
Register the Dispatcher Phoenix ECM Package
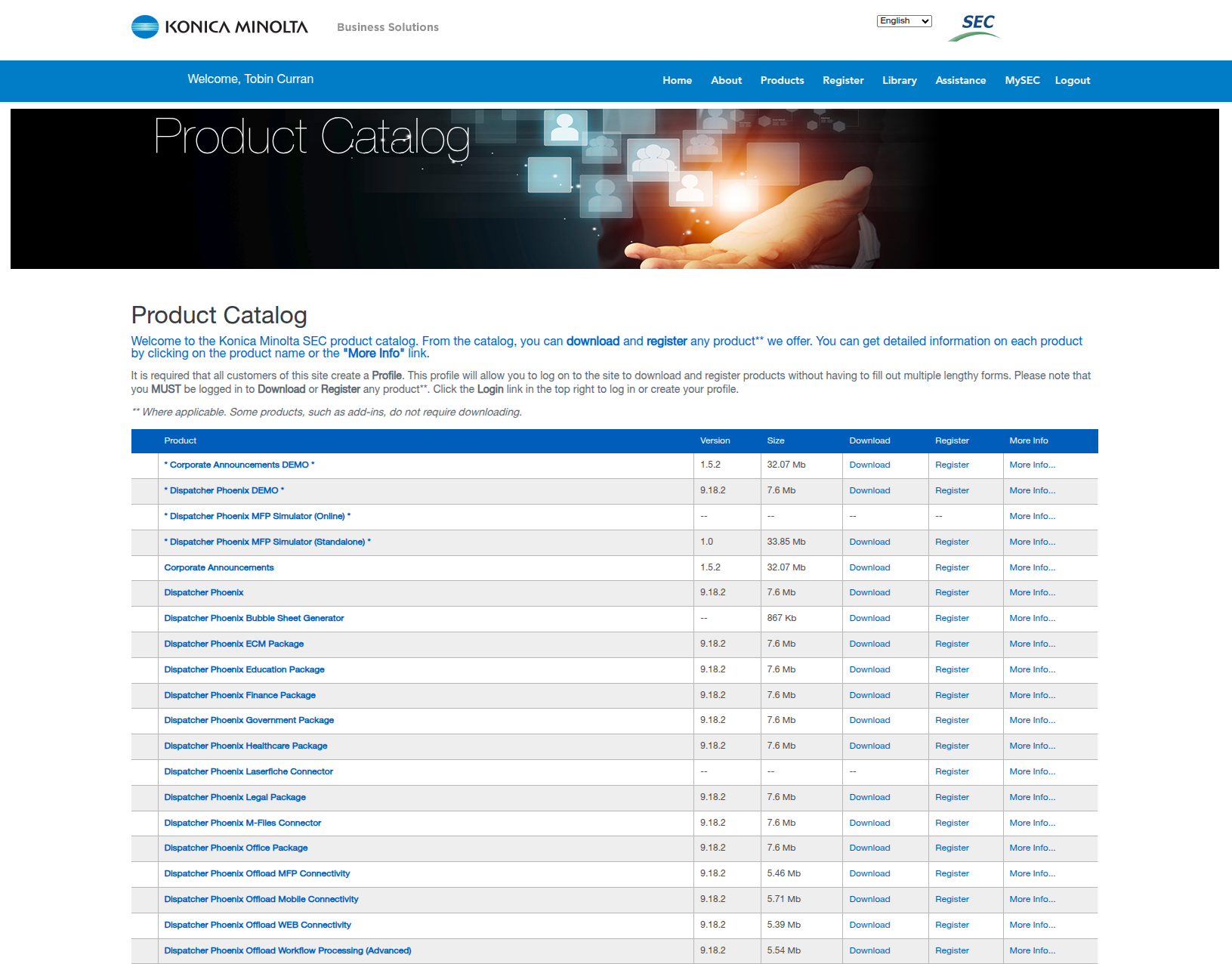[952, 644]
